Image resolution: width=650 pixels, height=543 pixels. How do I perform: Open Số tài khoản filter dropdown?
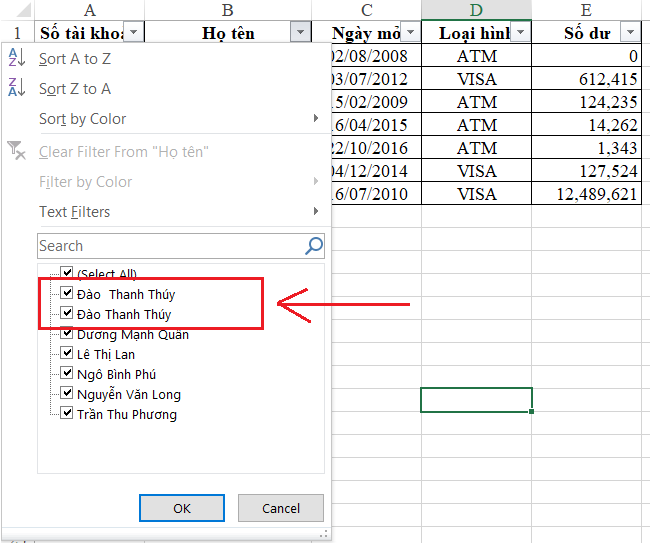coord(133,32)
